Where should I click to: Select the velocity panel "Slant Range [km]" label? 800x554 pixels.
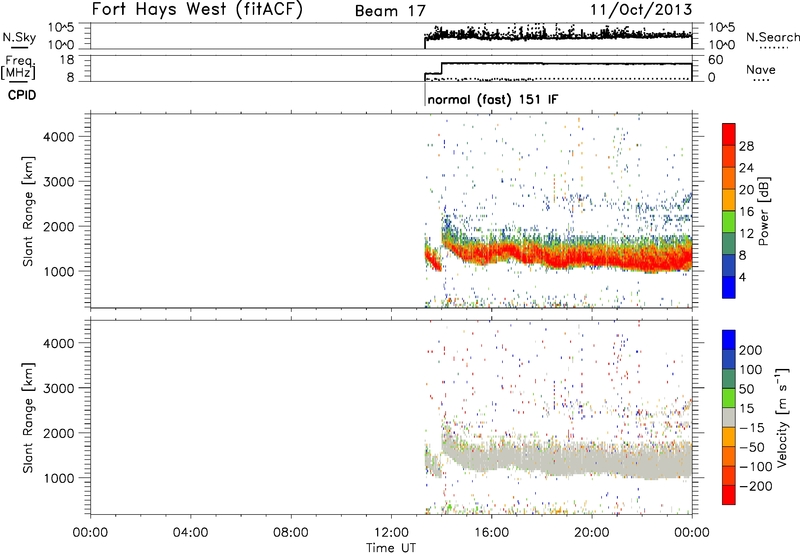tap(28, 418)
